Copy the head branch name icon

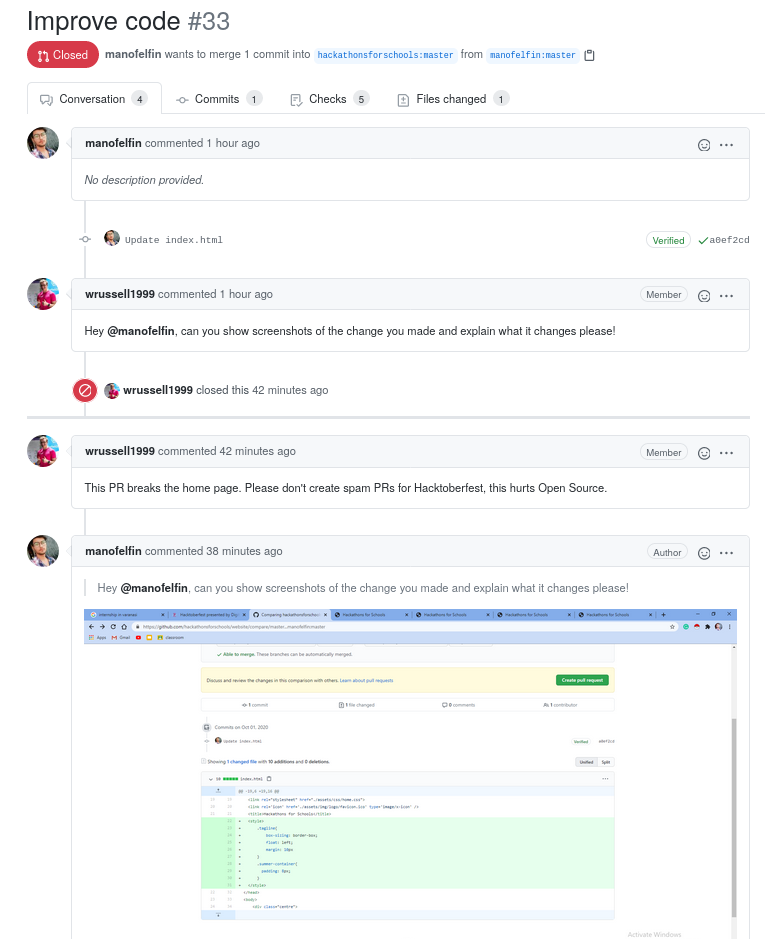pyautogui.click(x=590, y=55)
